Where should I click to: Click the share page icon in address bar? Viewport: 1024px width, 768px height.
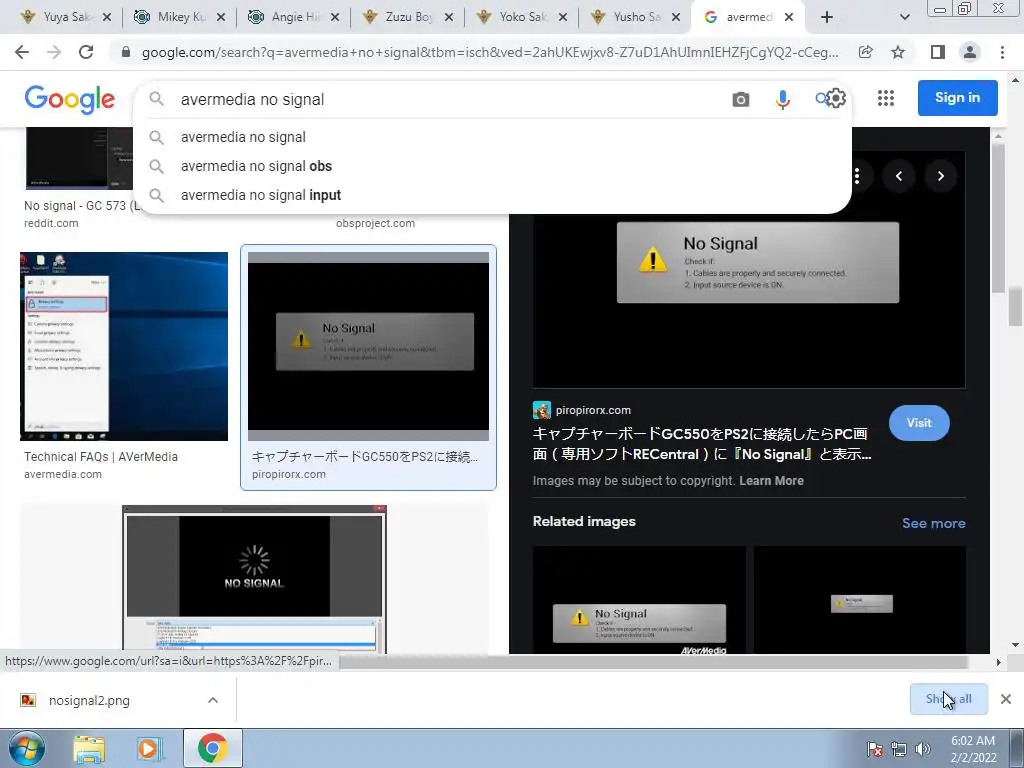click(866, 52)
